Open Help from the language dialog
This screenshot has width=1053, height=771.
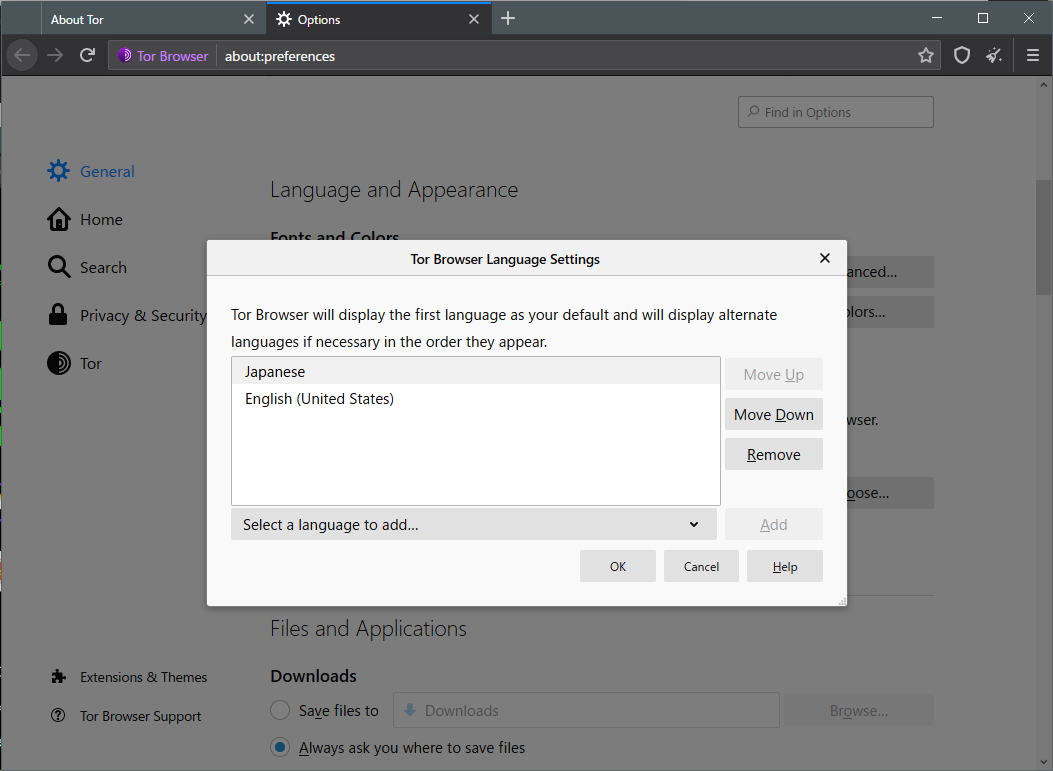coord(784,566)
